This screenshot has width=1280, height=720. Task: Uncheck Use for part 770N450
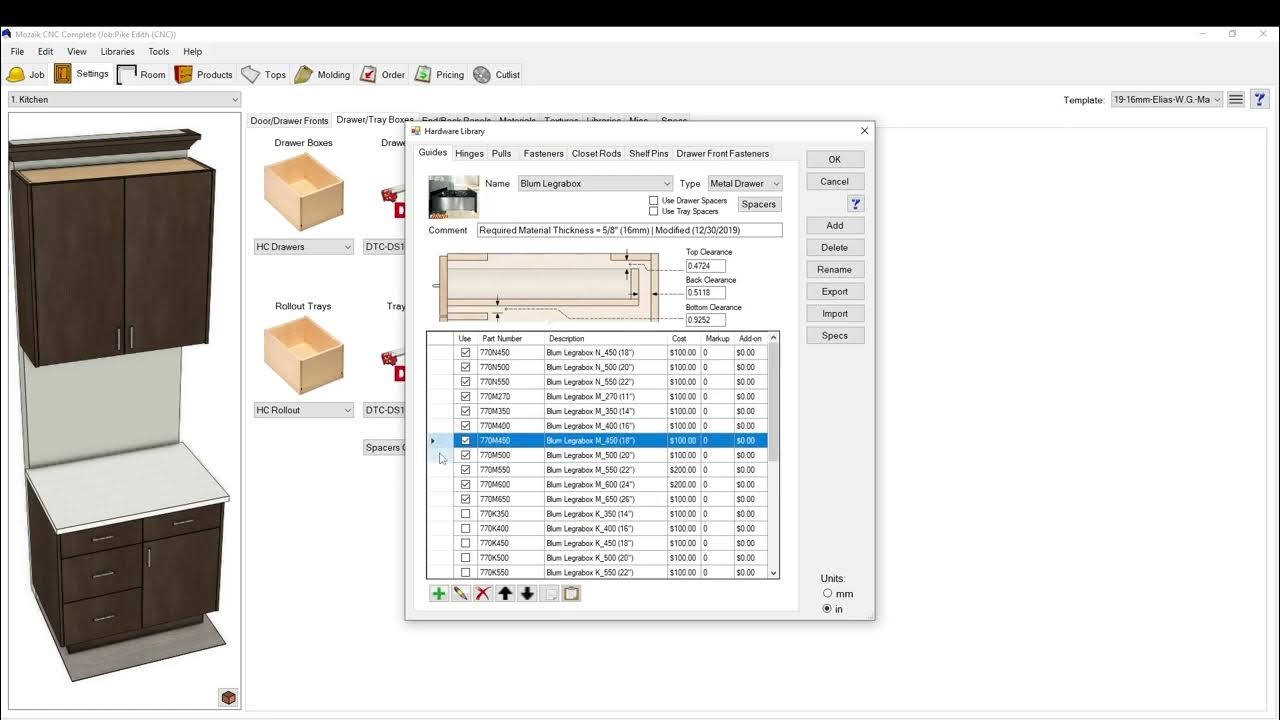(465, 352)
